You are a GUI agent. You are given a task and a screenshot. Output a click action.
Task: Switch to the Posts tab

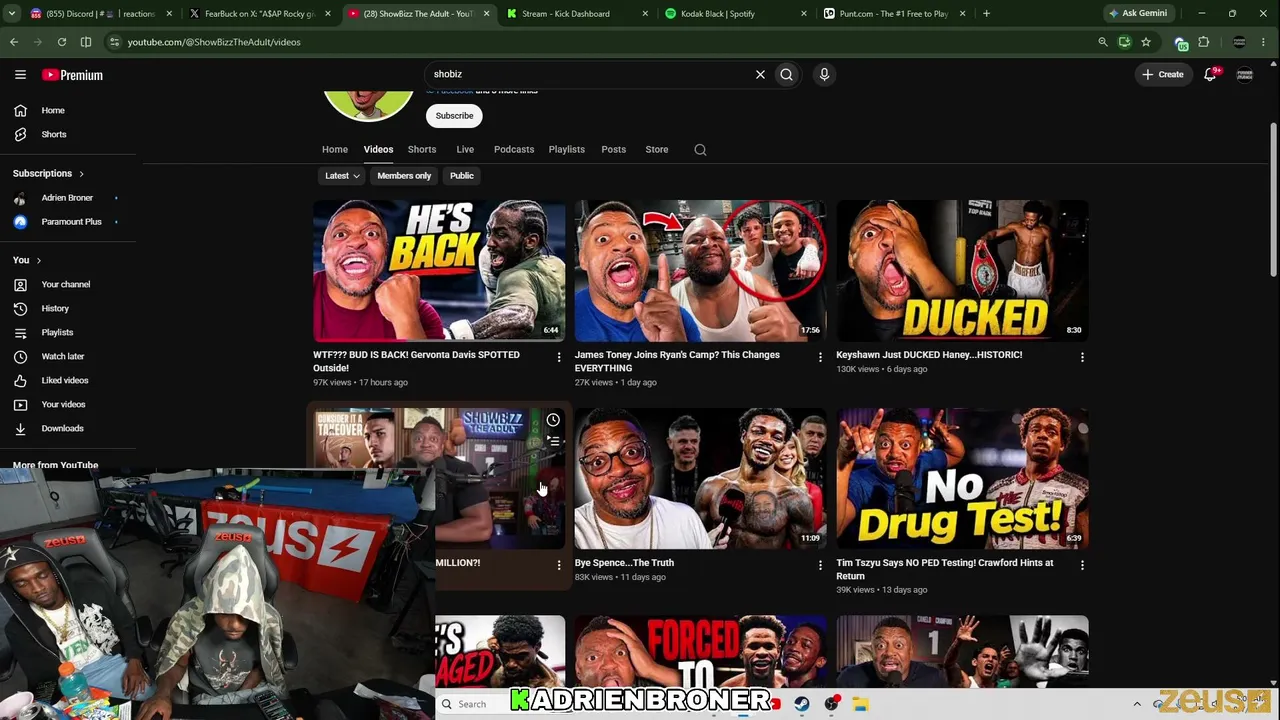(x=614, y=150)
